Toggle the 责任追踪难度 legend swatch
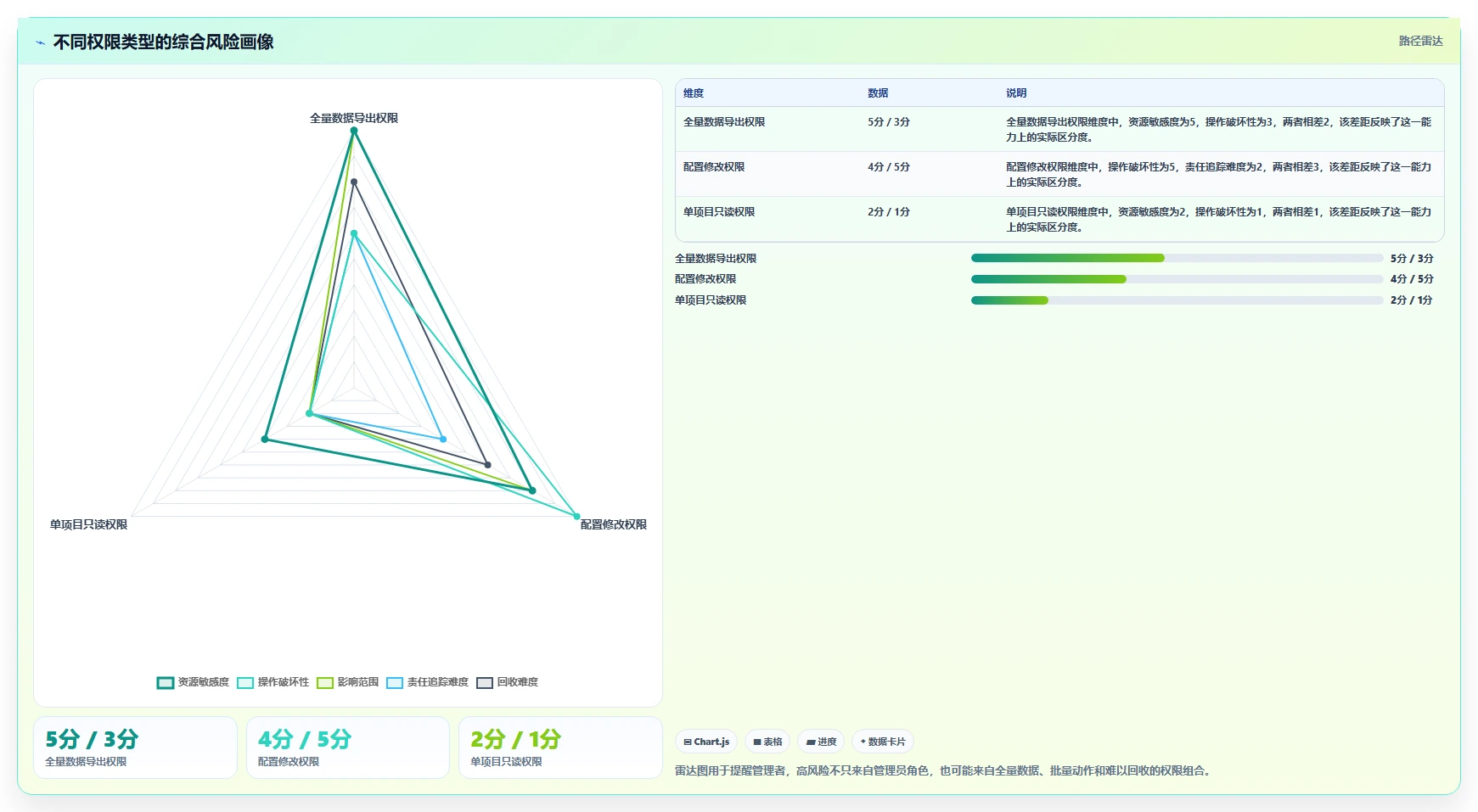Viewport: 1478px width, 812px height. [x=395, y=682]
